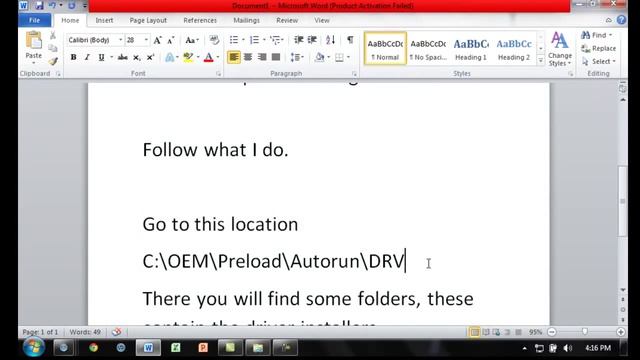Viewport: 640px width, 360px height.
Task: Switch to Print Layout view
Action: tap(474, 332)
